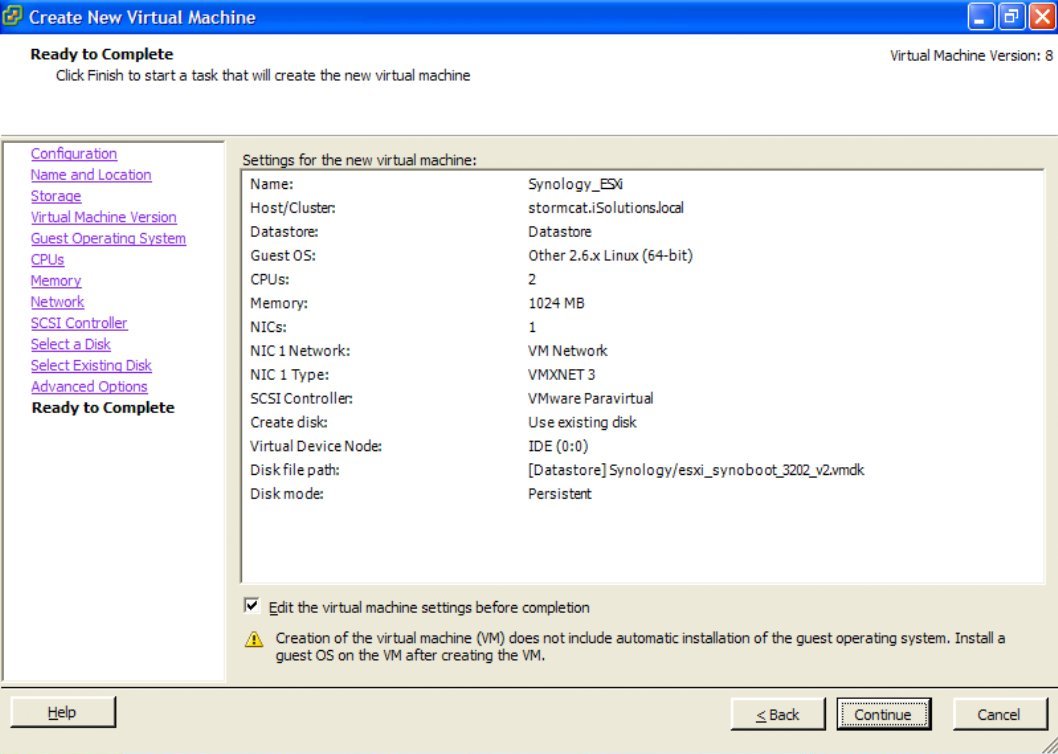This screenshot has height=754, width=1058.
Task: Click the Virtual Machine Version: 8 label
Action: [971, 56]
